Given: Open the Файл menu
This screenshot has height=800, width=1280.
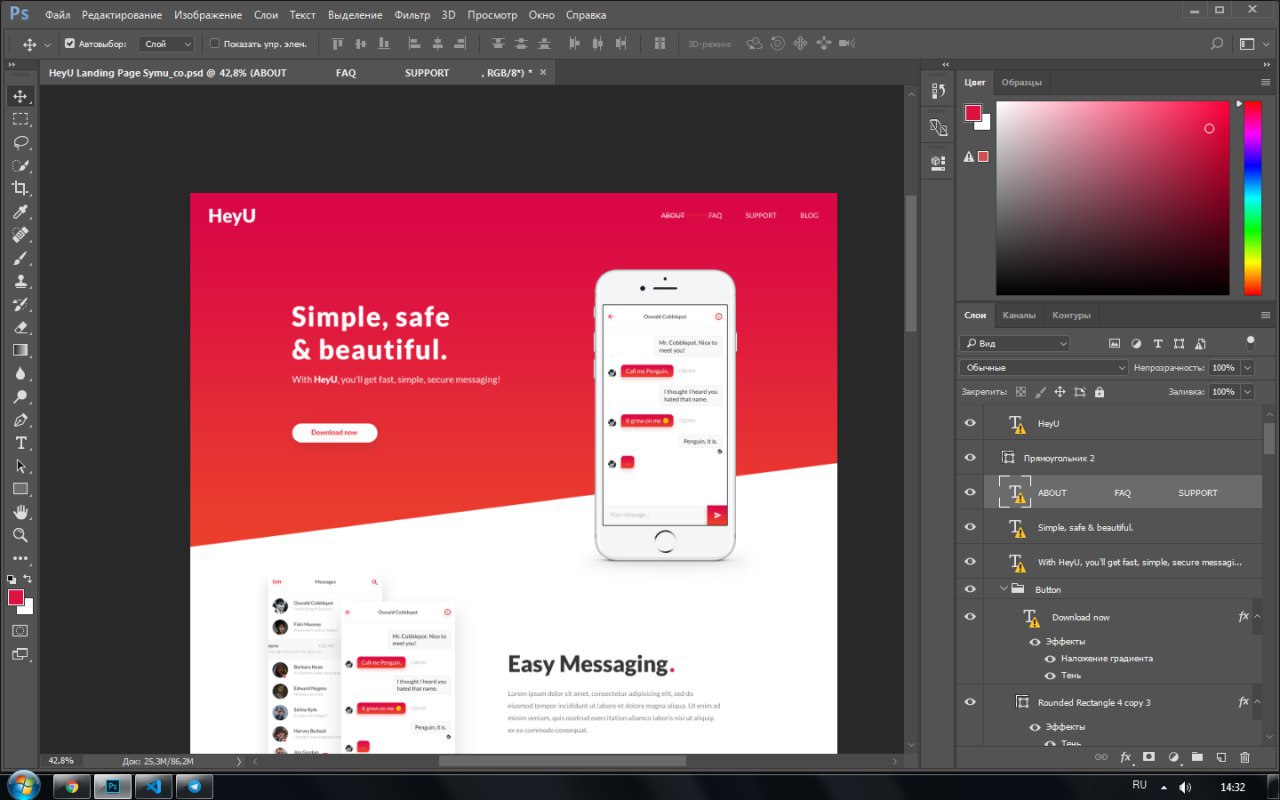Looking at the screenshot, I should click(x=57, y=15).
